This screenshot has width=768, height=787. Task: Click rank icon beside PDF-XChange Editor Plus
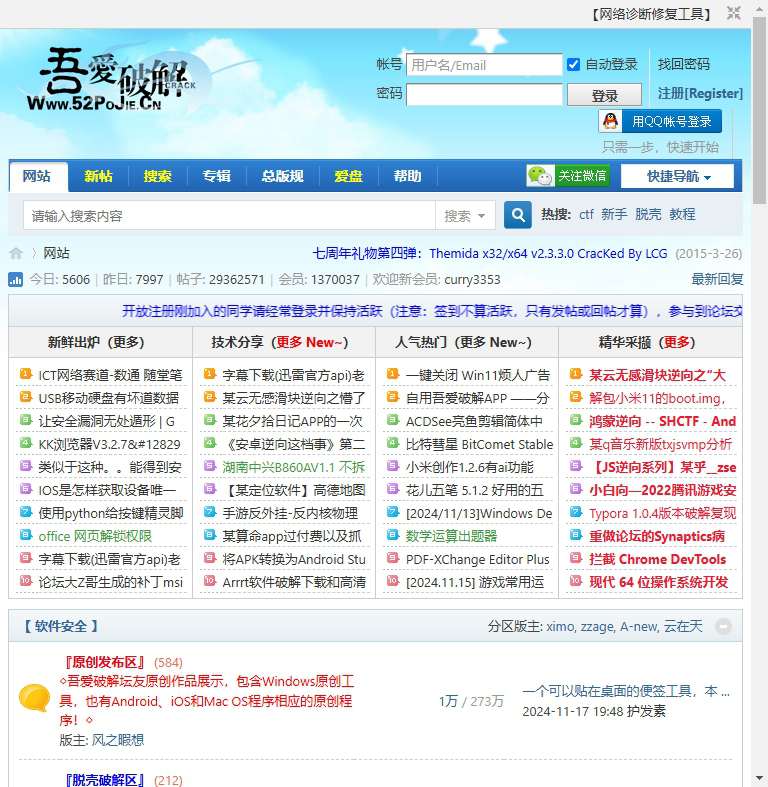(393, 558)
